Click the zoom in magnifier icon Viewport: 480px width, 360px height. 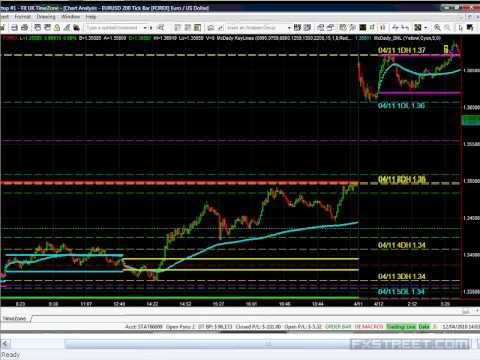point(437,28)
